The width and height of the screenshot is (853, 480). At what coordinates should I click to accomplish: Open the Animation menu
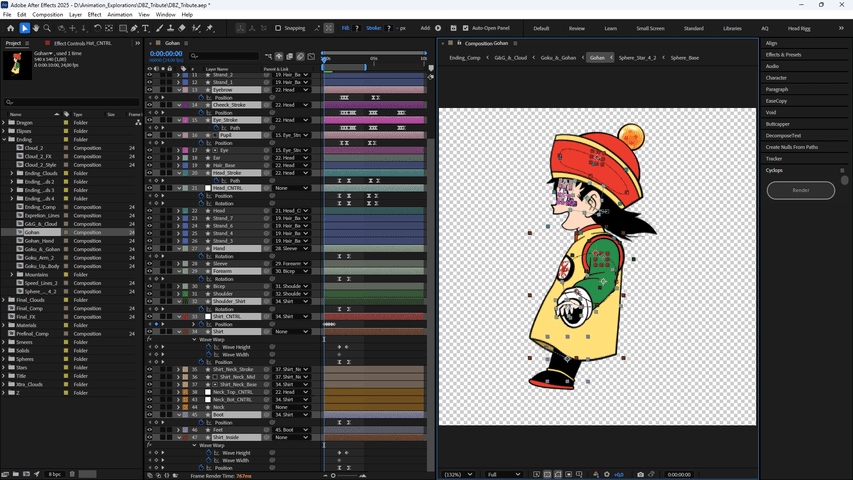(119, 15)
